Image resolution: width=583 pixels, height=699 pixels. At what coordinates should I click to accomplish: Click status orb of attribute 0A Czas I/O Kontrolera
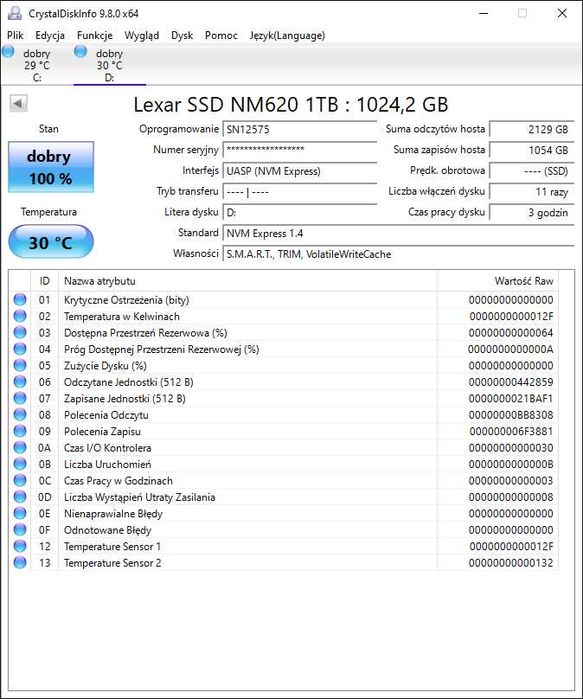click(20, 448)
